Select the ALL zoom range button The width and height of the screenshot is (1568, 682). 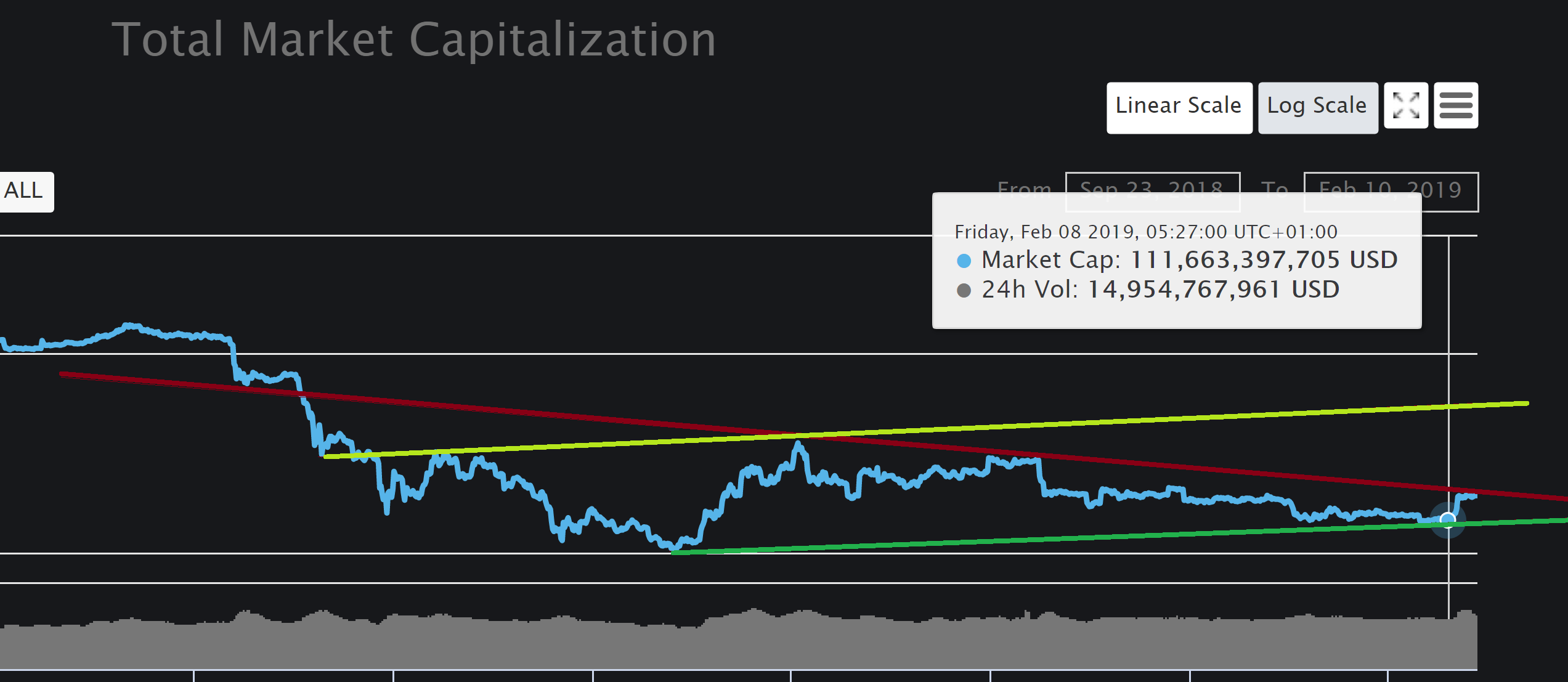pyautogui.click(x=25, y=191)
